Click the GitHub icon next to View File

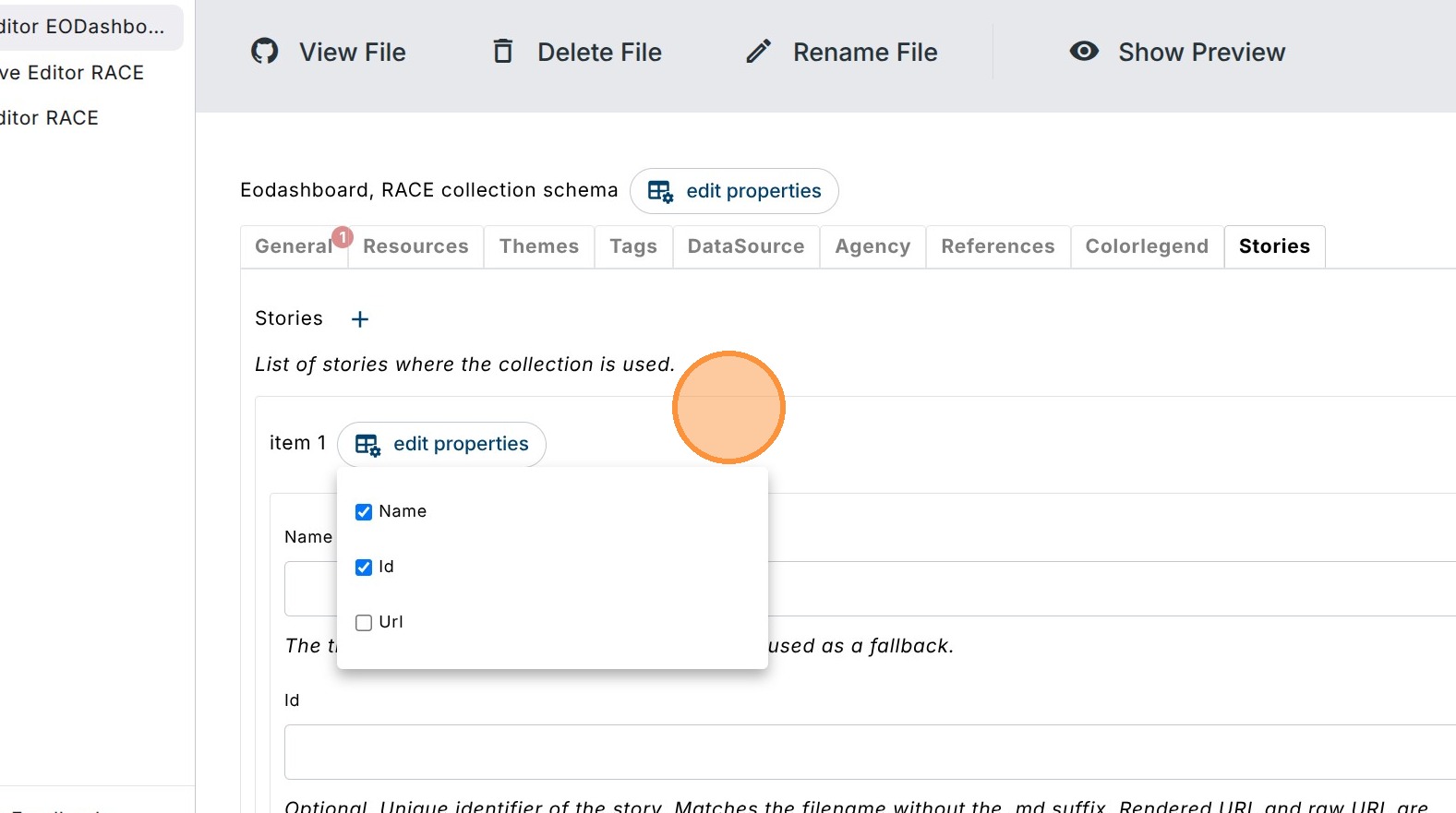(265, 51)
